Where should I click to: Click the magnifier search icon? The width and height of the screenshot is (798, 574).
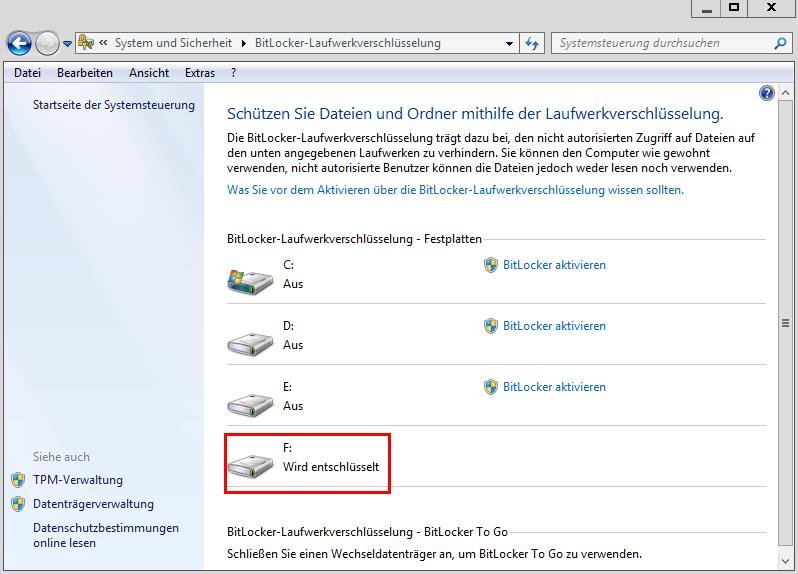tap(780, 43)
